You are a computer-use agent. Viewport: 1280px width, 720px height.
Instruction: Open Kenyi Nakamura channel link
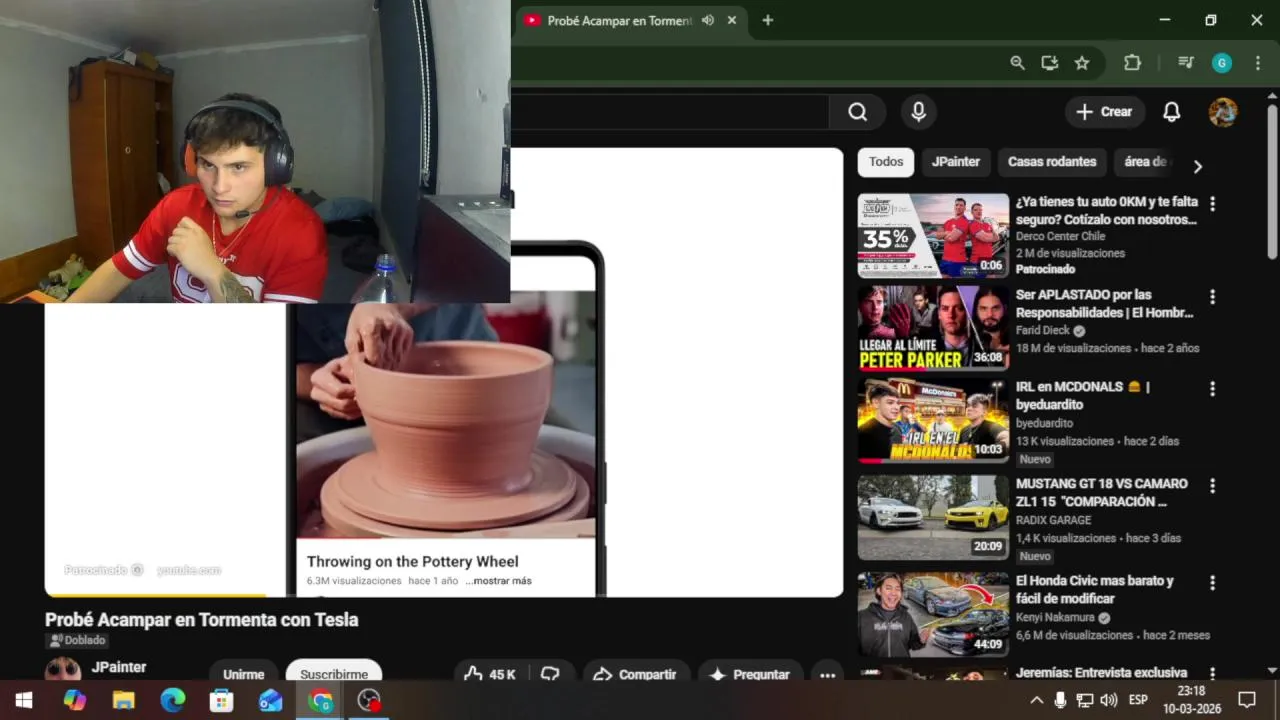[x=1055, y=617]
